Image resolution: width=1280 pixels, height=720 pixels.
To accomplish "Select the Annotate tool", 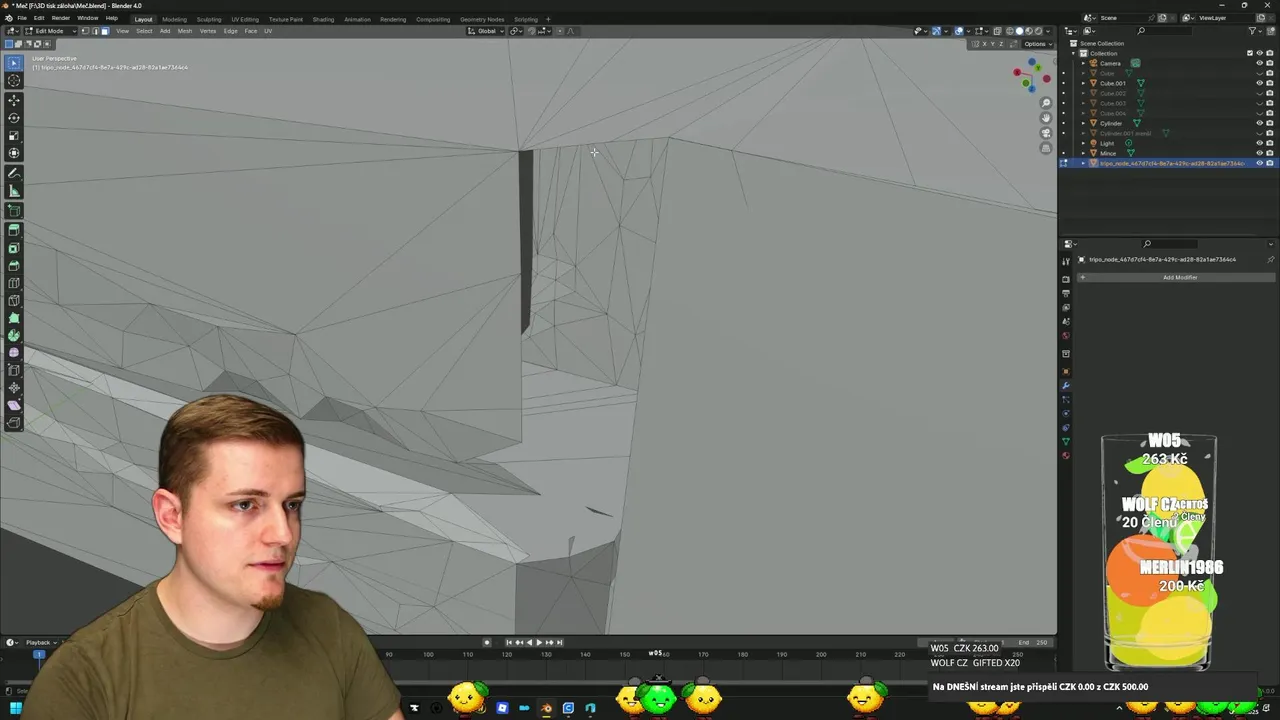I will coord(14,173).
